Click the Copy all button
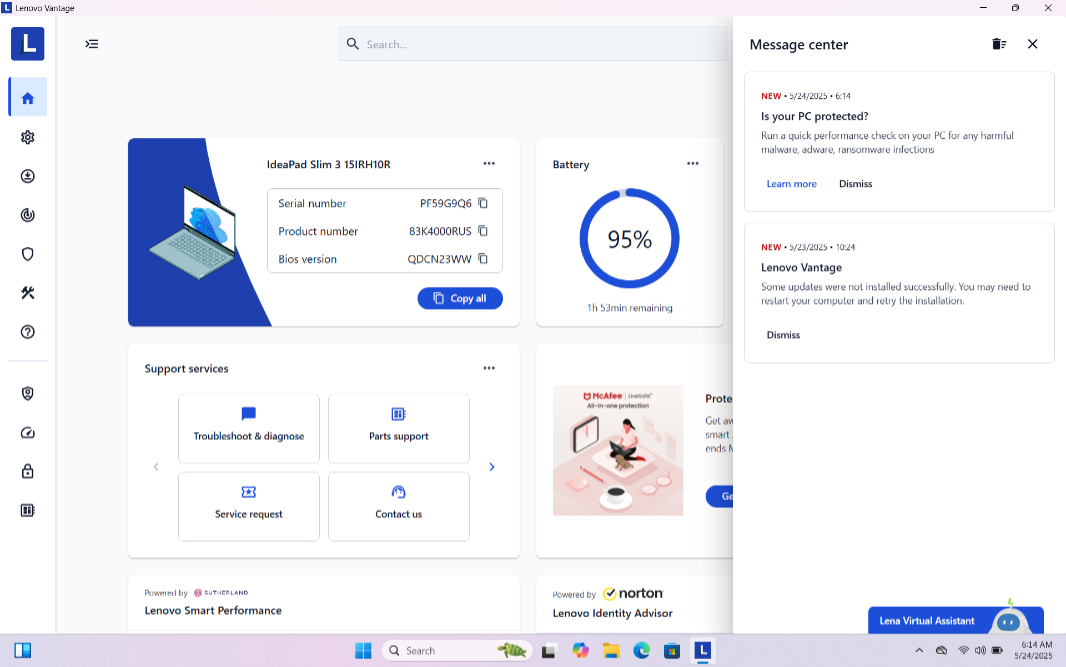The width and height of the screenshot is (1066, 667). click(460, 298)
